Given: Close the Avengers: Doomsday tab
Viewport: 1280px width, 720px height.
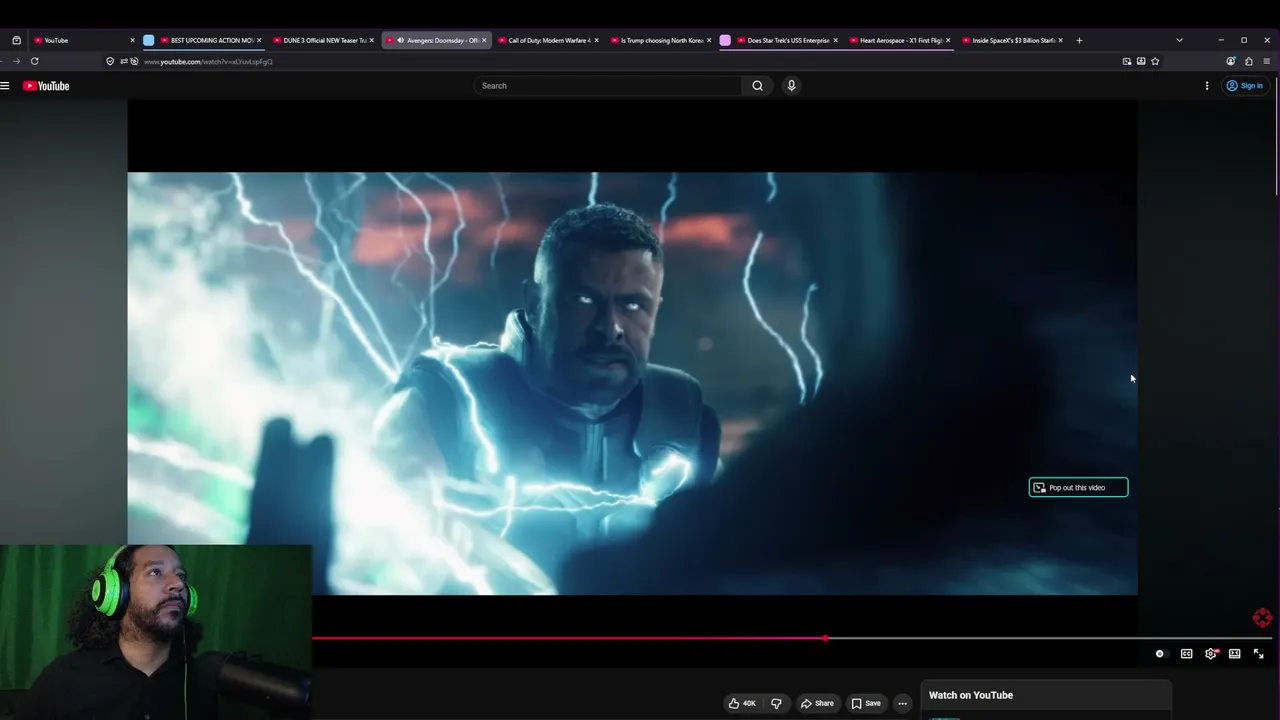Looking at the screenshot, I should point(484,40).
